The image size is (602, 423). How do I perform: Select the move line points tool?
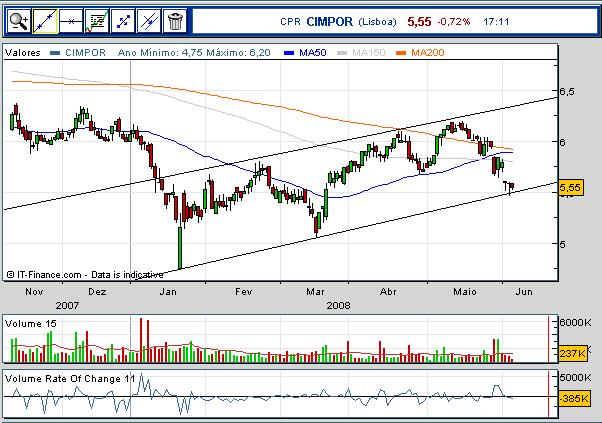[123, 21]
